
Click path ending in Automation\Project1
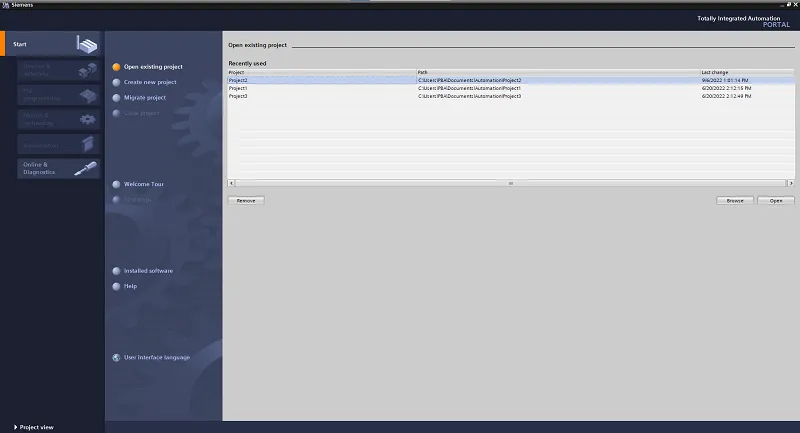[469, 88]
